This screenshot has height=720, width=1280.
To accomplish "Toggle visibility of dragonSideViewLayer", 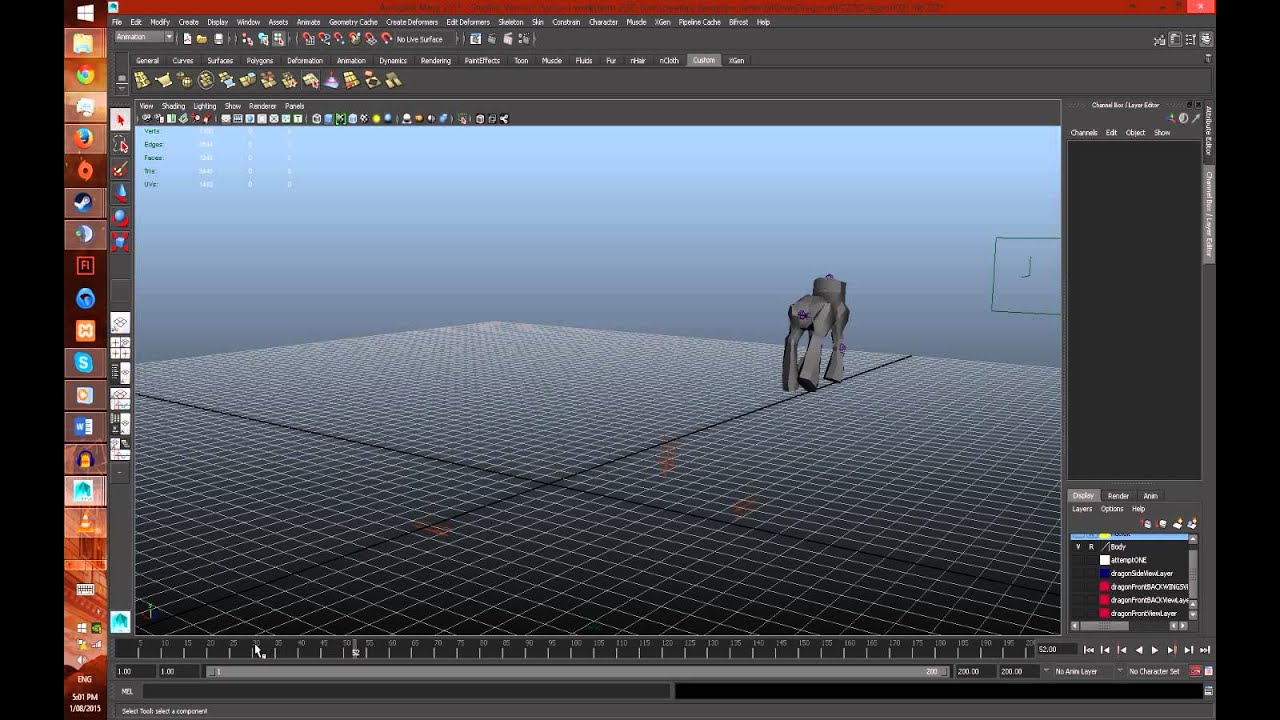I will [1078, 574].
